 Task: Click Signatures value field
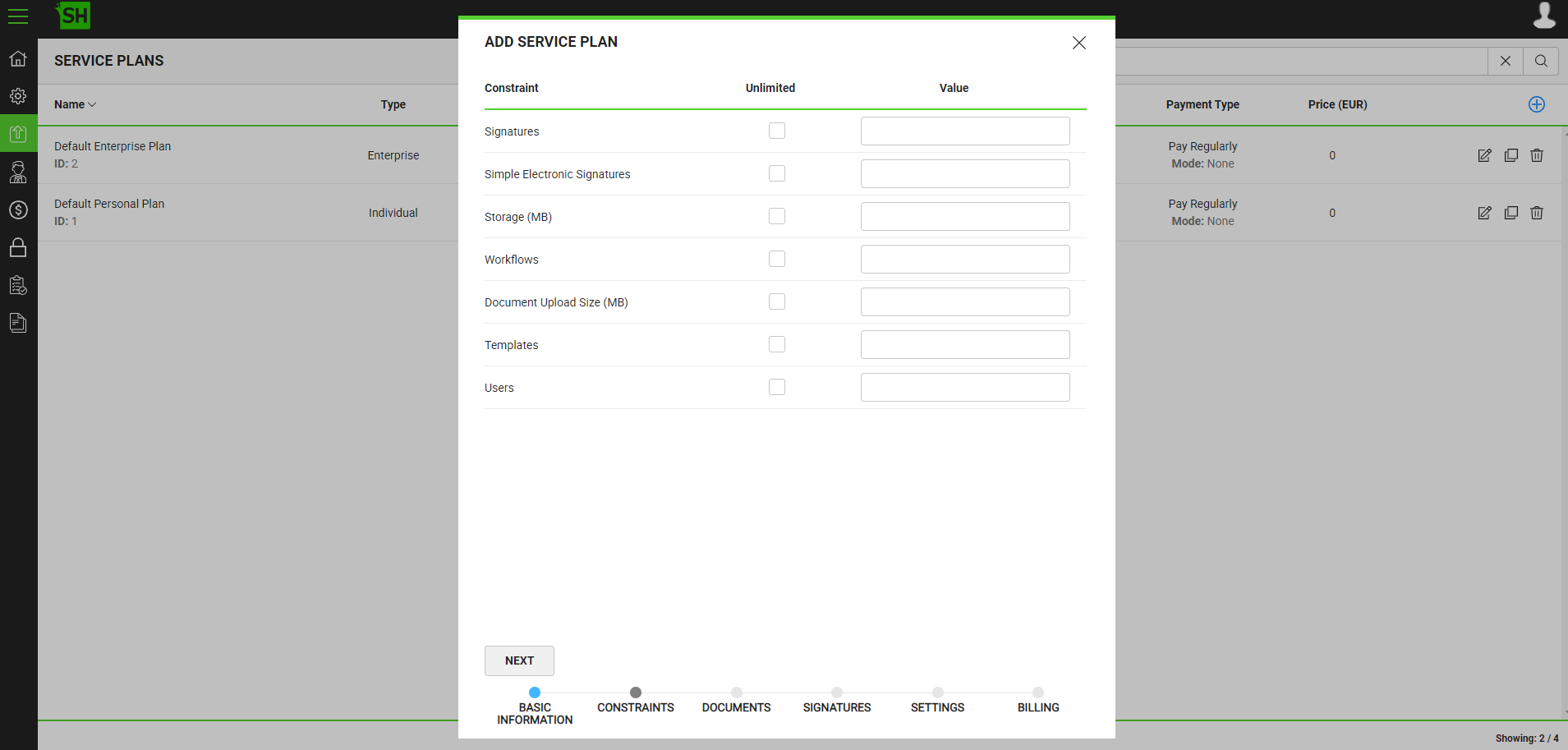[x=965, y=131]
